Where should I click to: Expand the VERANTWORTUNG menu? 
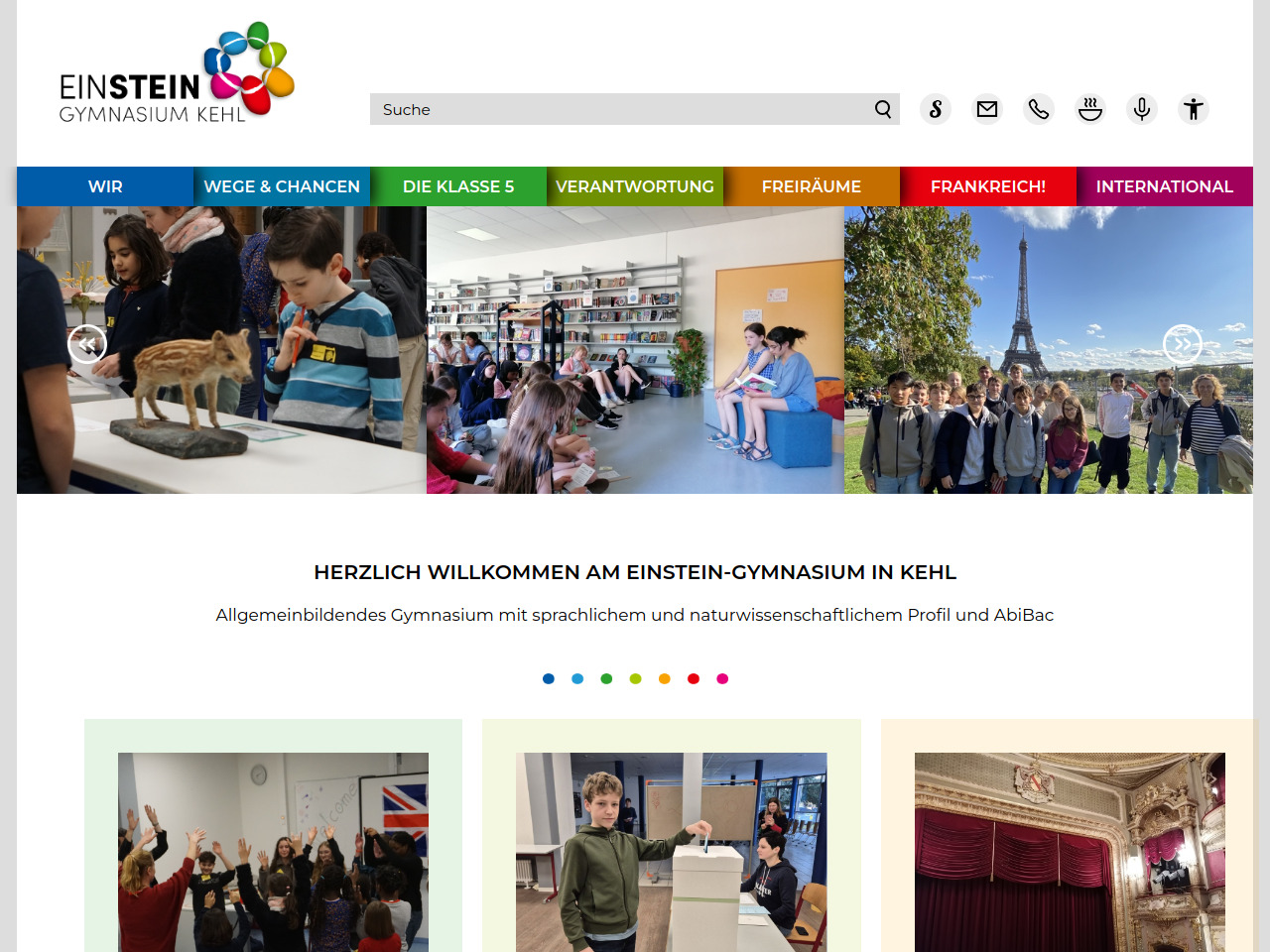pyautogui.click(x=635, y=186)
